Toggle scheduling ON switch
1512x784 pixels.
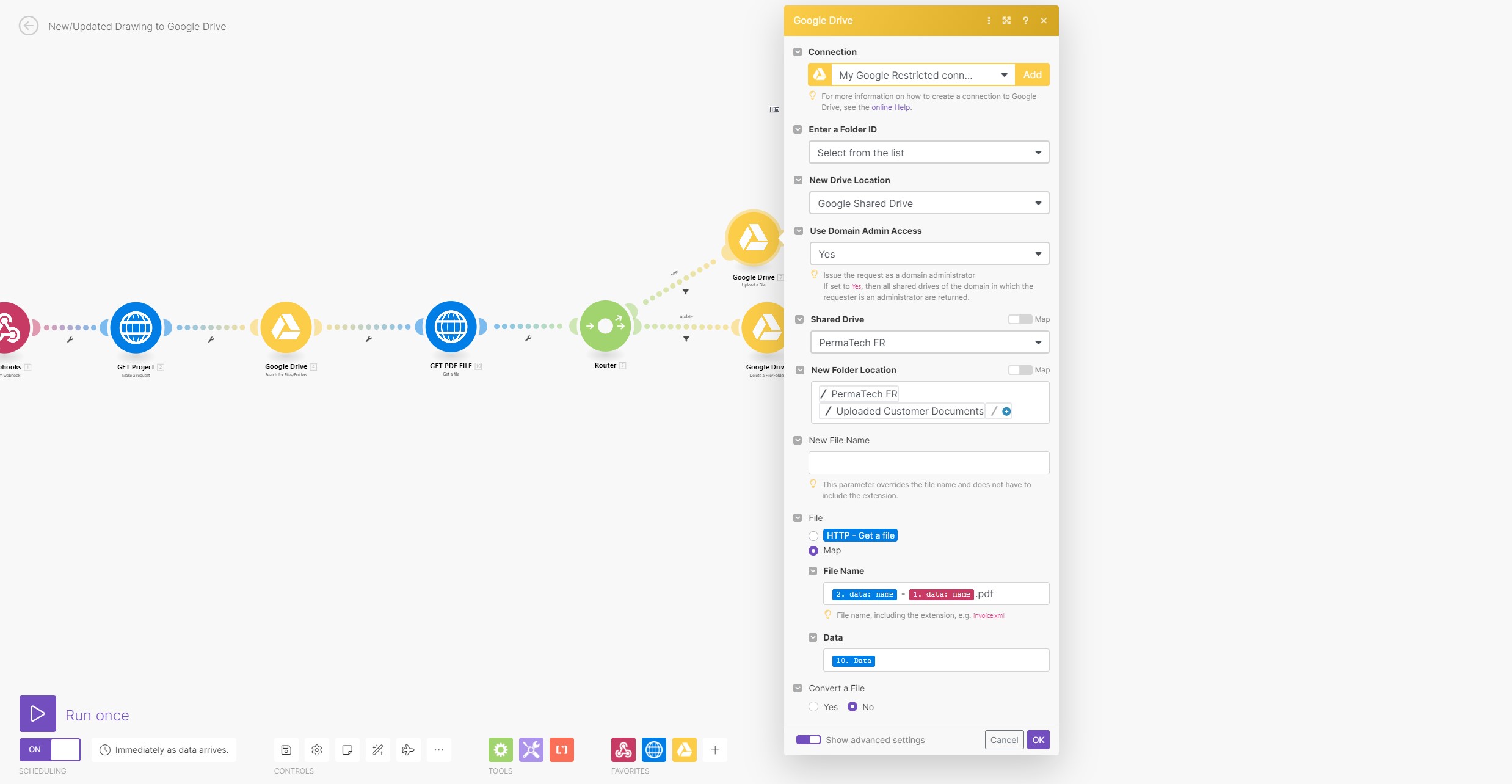50,749
